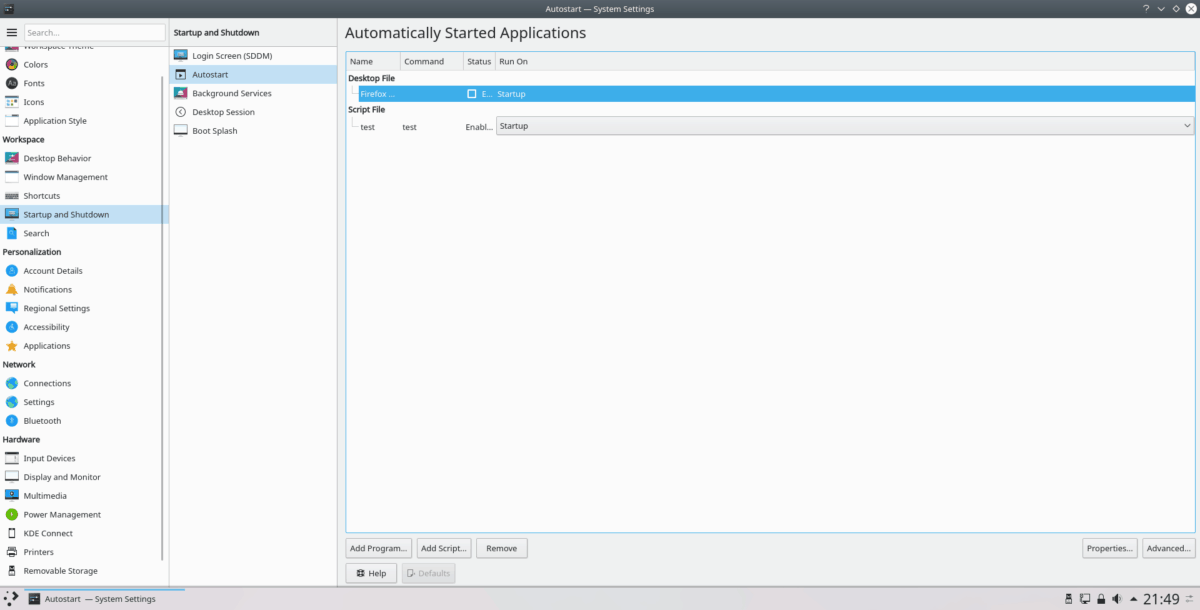The width and height of the screenshot is (1200, 610).
Task: Toggle Firefox entry status checkbox
Action: tap(472, 94)
